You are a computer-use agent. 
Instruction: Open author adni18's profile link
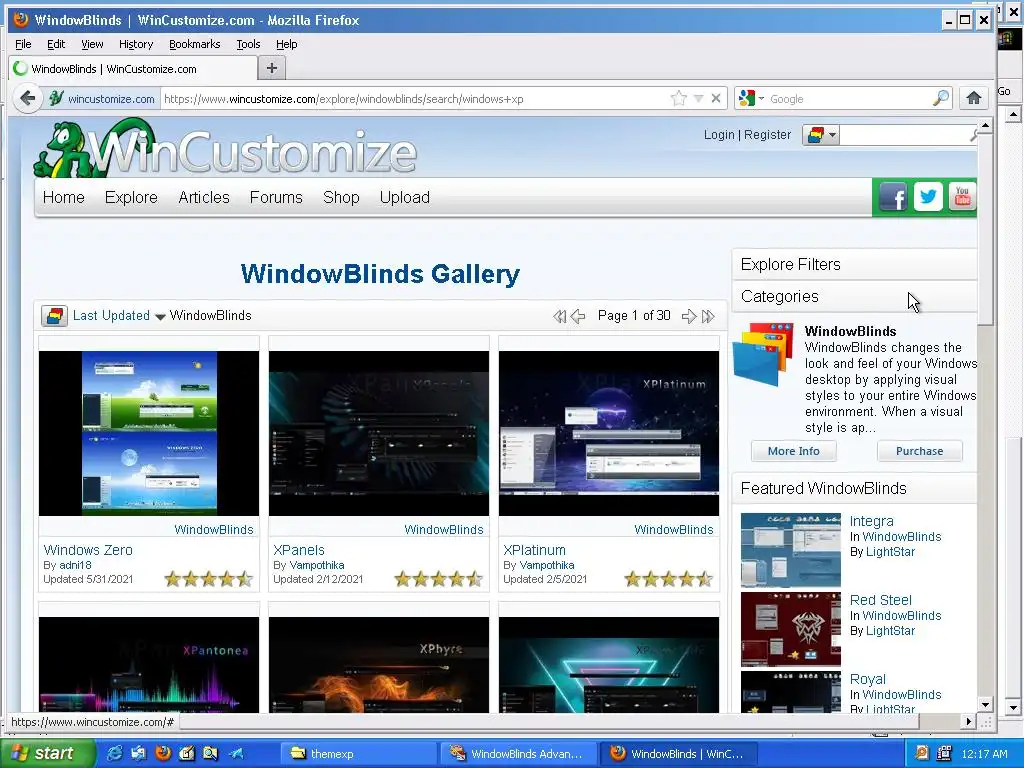[x=76, y=565]
